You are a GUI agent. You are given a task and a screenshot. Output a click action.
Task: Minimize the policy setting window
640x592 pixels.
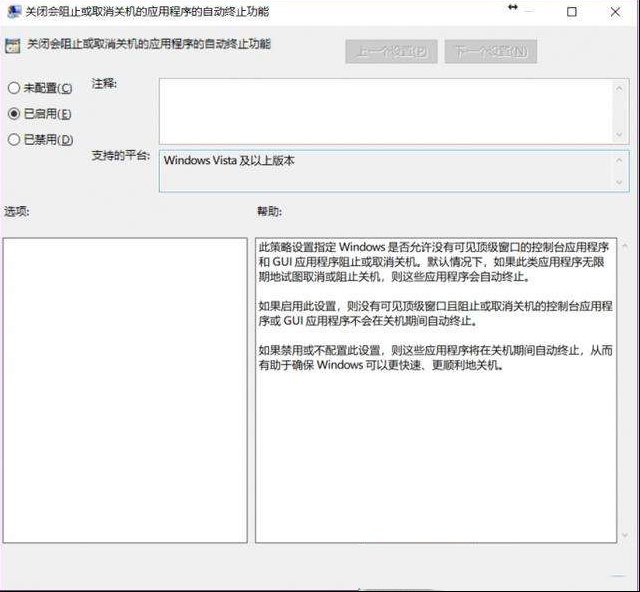pos(529,12)
